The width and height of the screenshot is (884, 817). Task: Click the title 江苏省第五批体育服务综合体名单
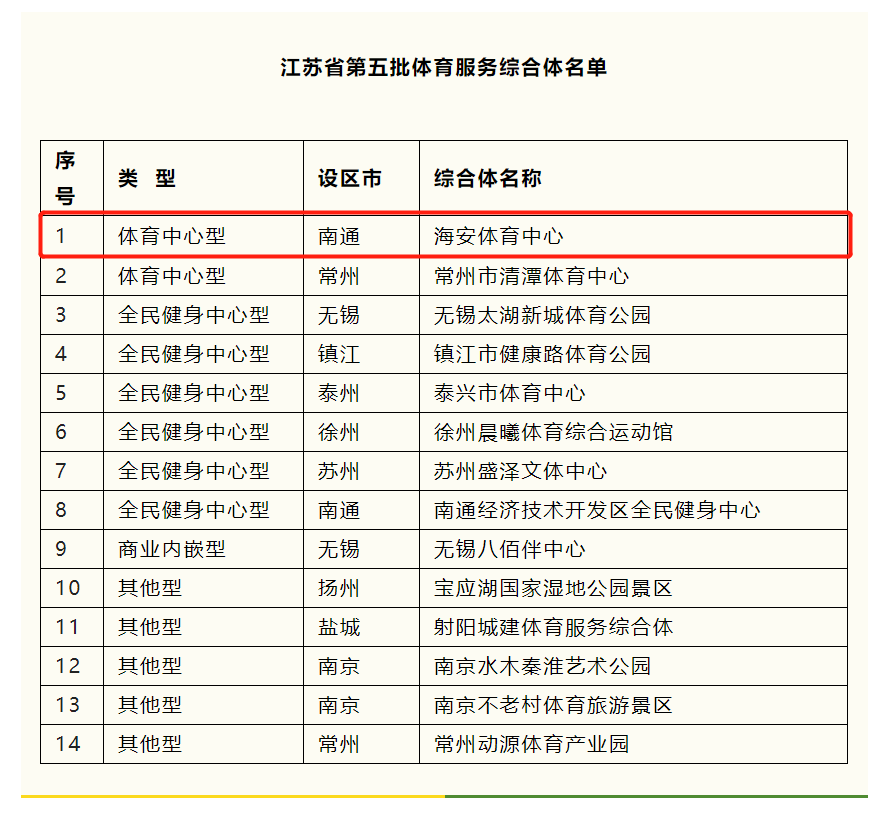pos(443,67)
